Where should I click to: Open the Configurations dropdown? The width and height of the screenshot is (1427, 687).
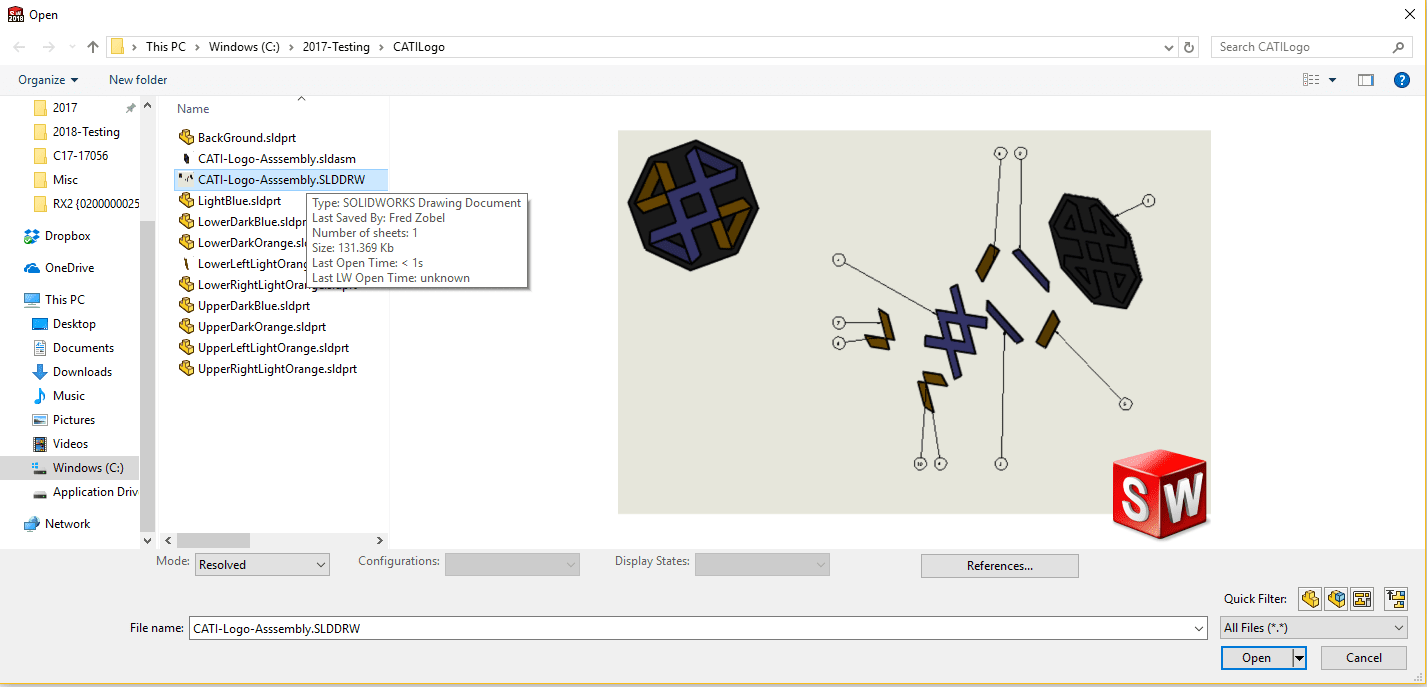click(512, 565)
